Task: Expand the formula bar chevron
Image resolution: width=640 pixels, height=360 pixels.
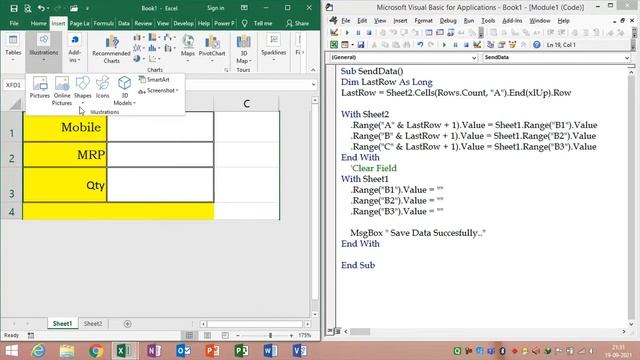Action: tap(313, 85)
